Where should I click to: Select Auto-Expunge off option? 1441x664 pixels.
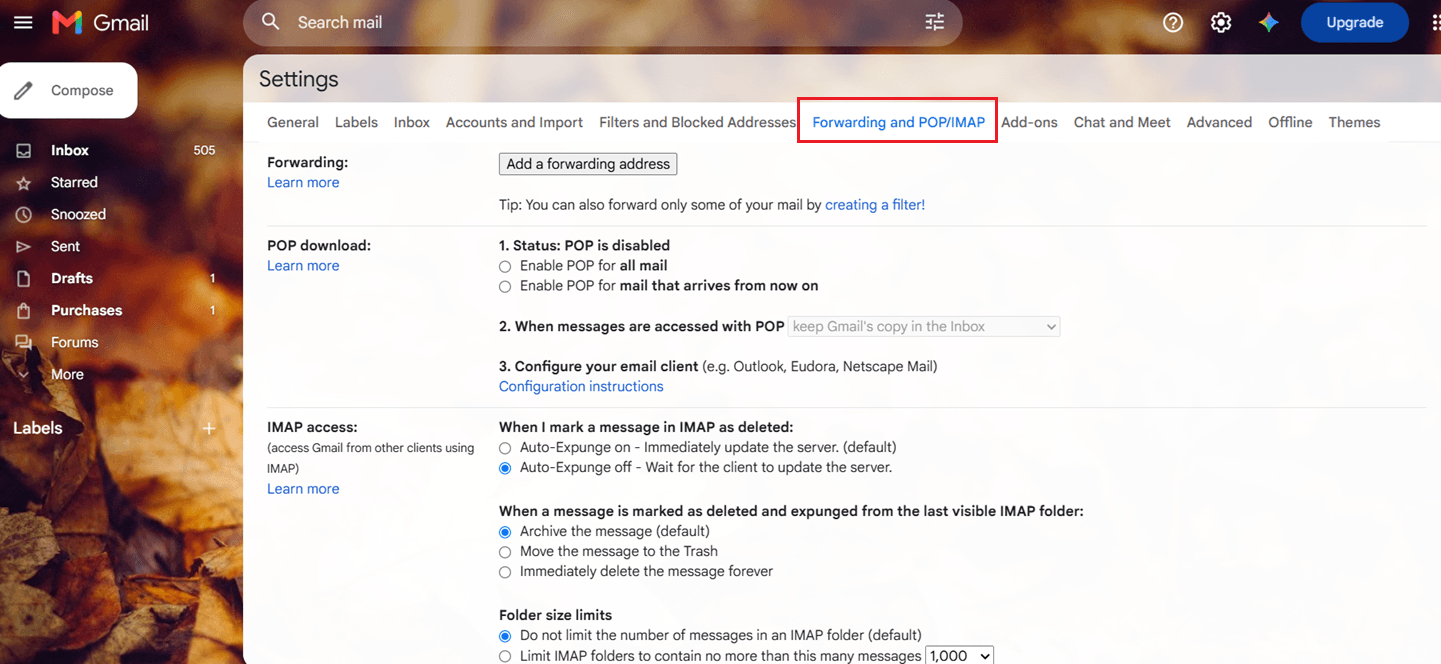(505, 468)
